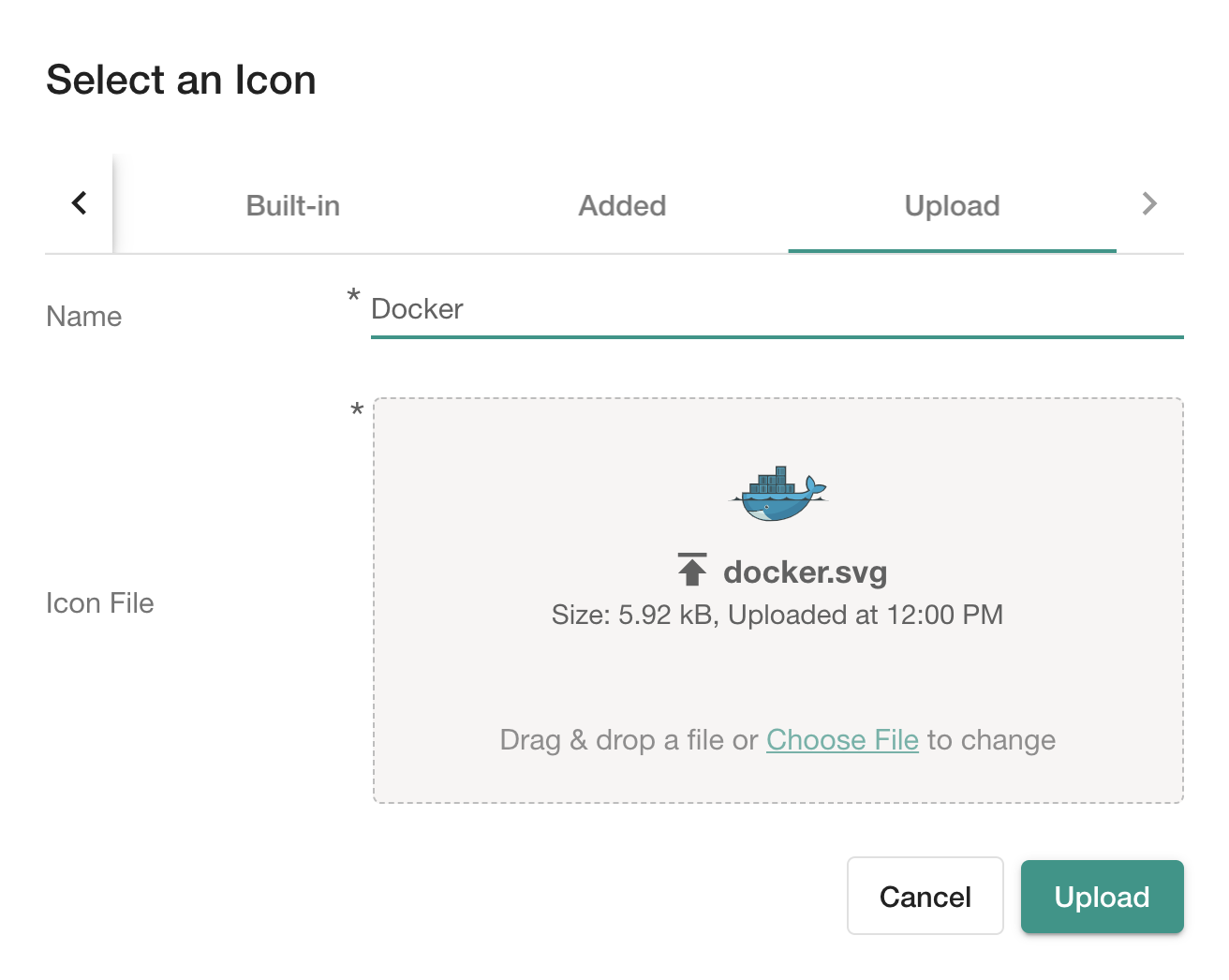The height and width of the screenshot is (980, 1229).
Task: Click the upload arrow icon beside docker.svg
Action: tap(692, 570)
